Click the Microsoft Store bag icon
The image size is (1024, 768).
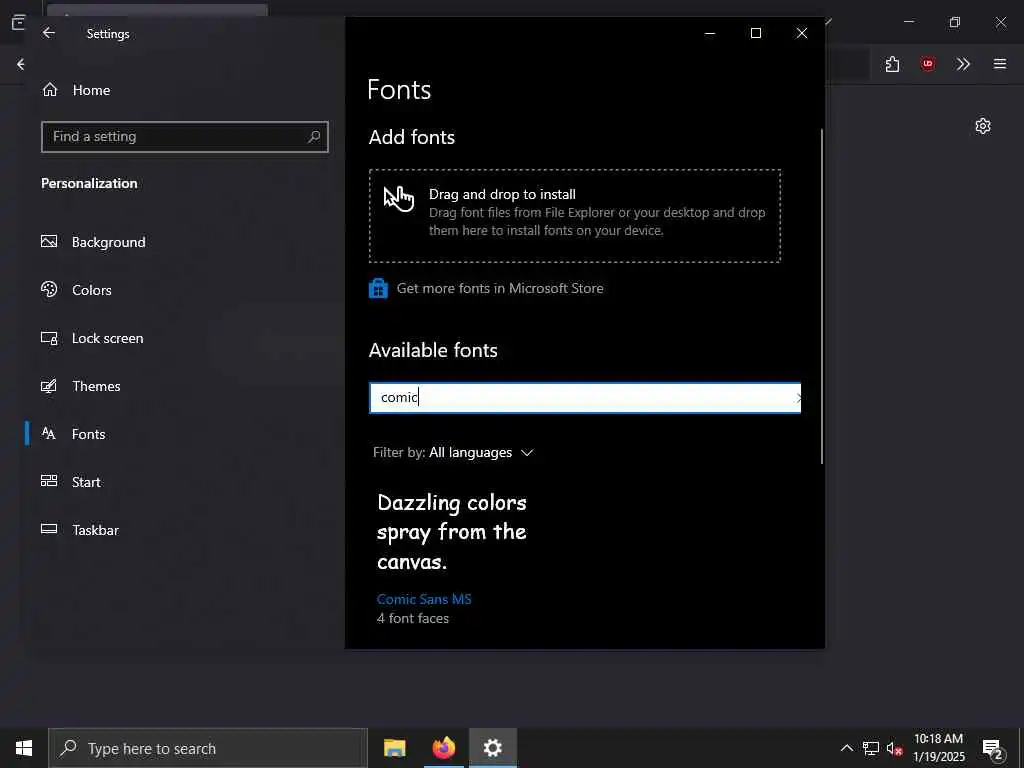[x=378, y=288]
